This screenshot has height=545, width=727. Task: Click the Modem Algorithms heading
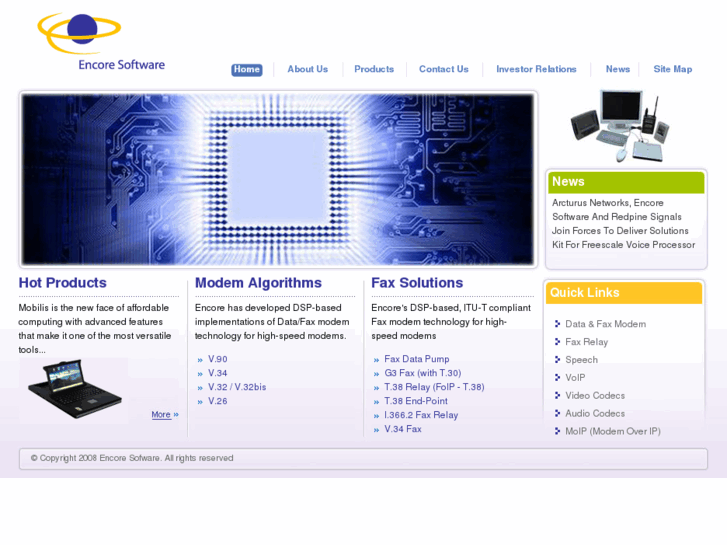(x=258, y=282)
